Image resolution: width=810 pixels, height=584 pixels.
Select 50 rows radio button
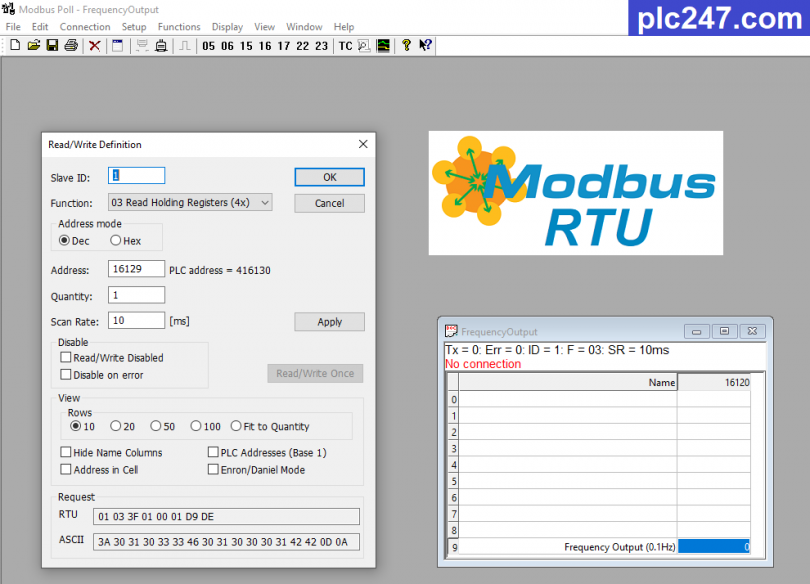(155, 426)
